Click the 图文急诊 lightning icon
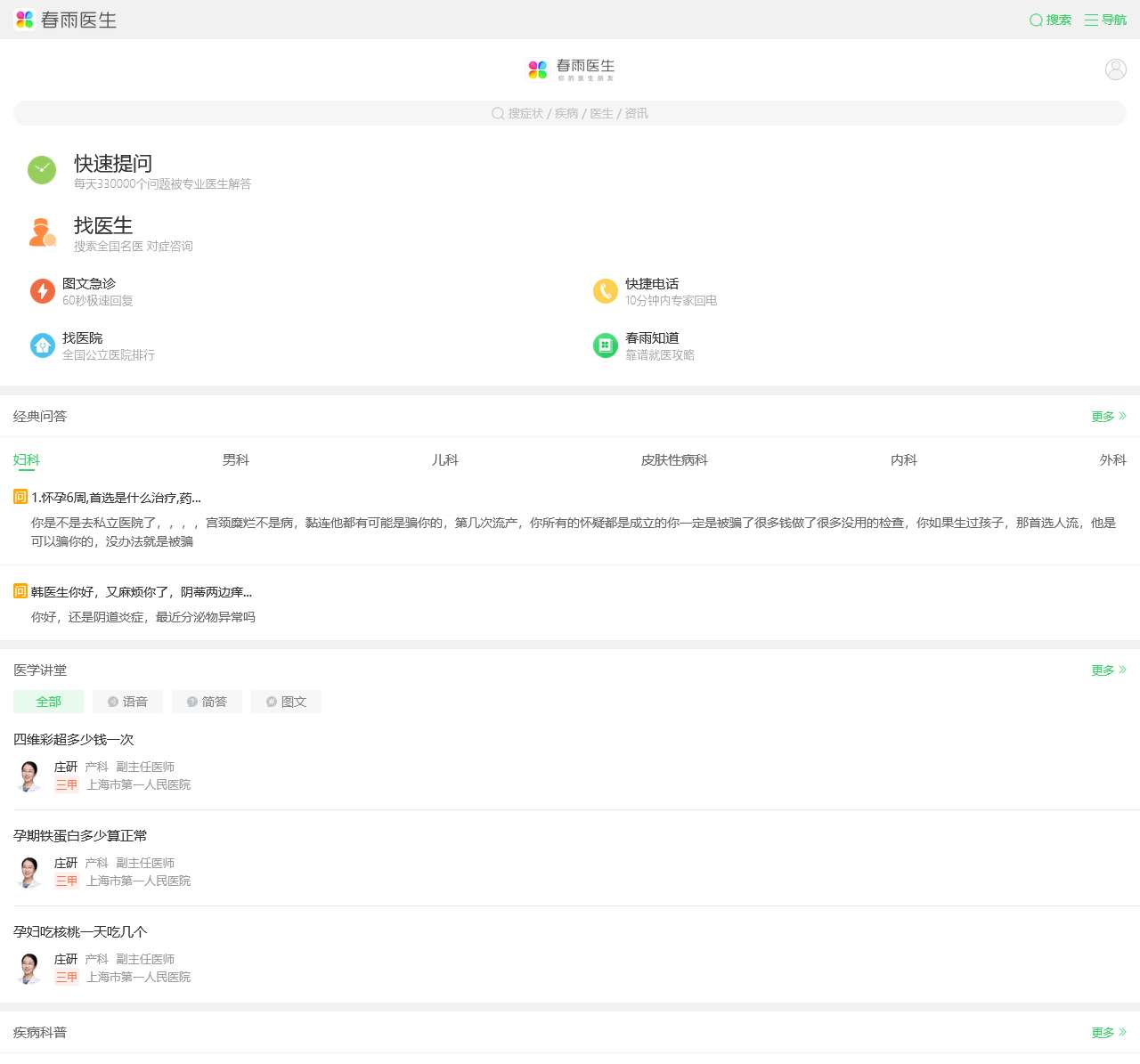This screenshot has width=1140, height=1064. tap(43, 291)
